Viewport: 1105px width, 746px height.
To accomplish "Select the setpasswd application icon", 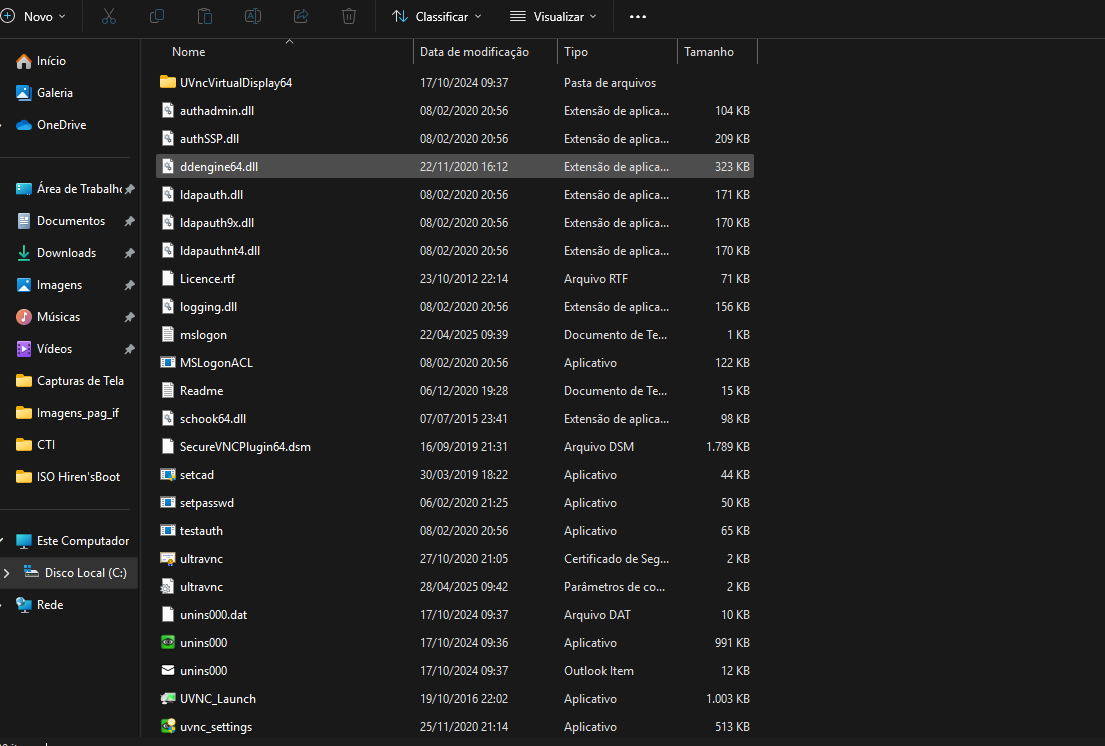I will tap(168, 503).
